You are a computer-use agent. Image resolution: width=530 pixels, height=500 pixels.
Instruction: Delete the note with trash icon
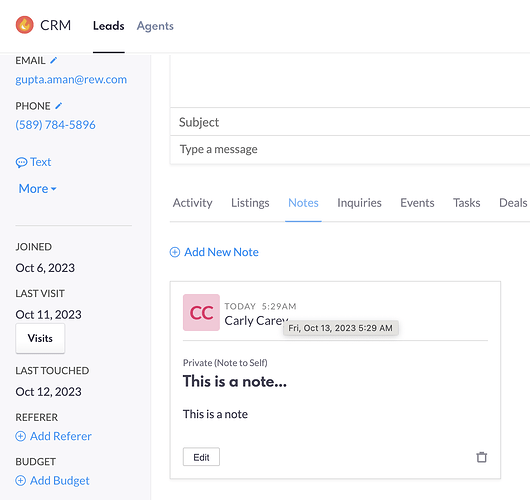click(481, 457)
